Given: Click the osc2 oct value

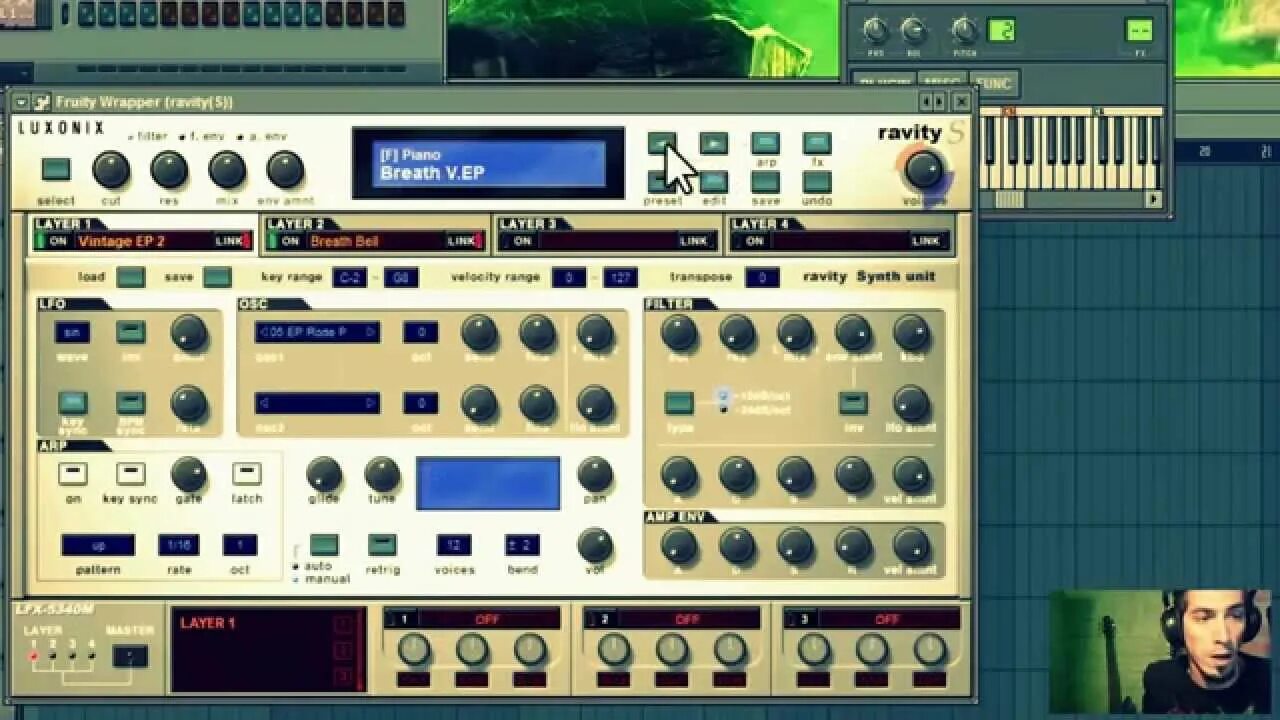Looking at the screenshot, I should click(421, 403).
